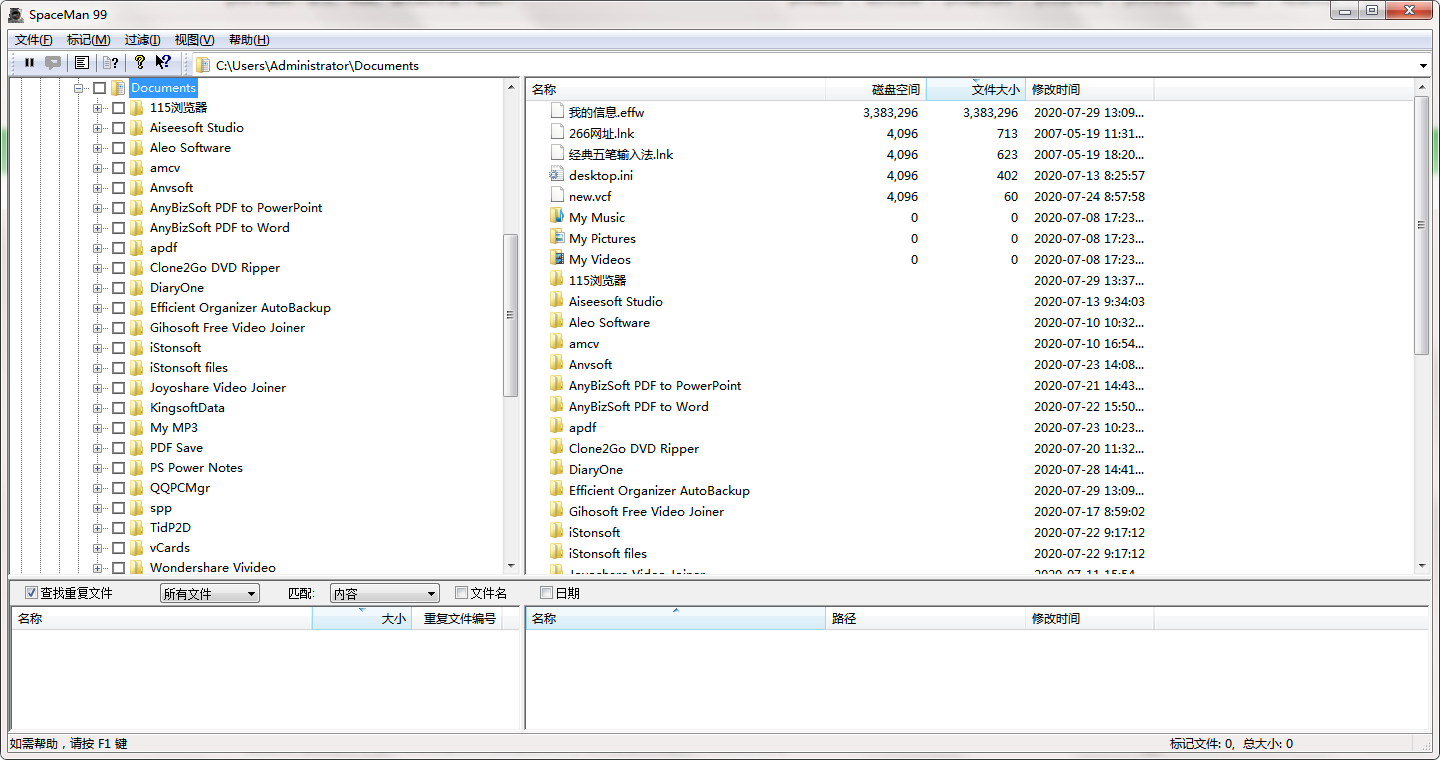Open the 过滤(I) menu

[142, 40]
